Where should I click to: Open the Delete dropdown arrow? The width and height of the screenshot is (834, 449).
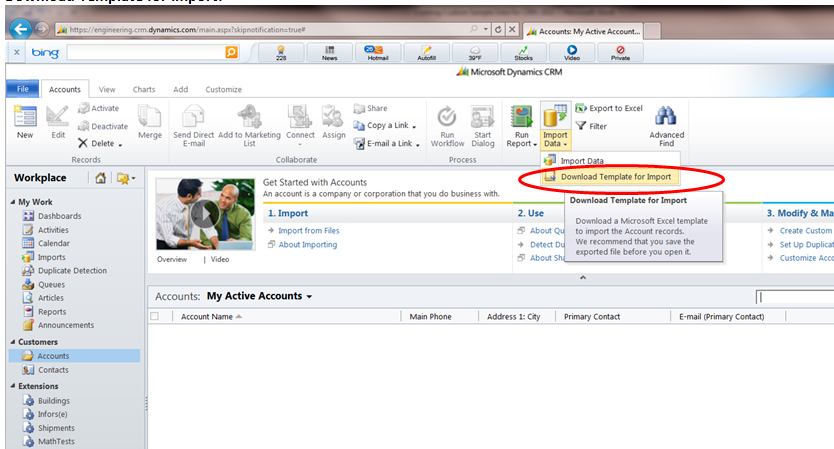(121, 145)
